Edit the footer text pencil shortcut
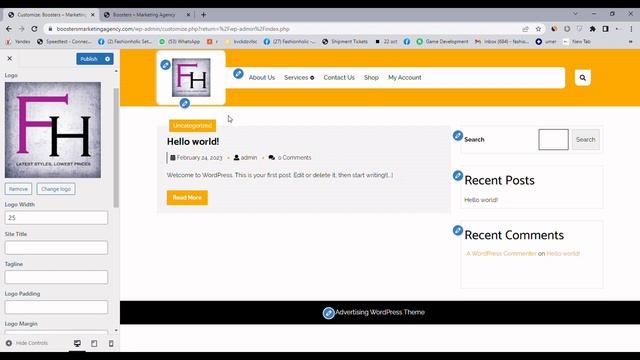Screen dimensions: 640x360 pos(329,313)
